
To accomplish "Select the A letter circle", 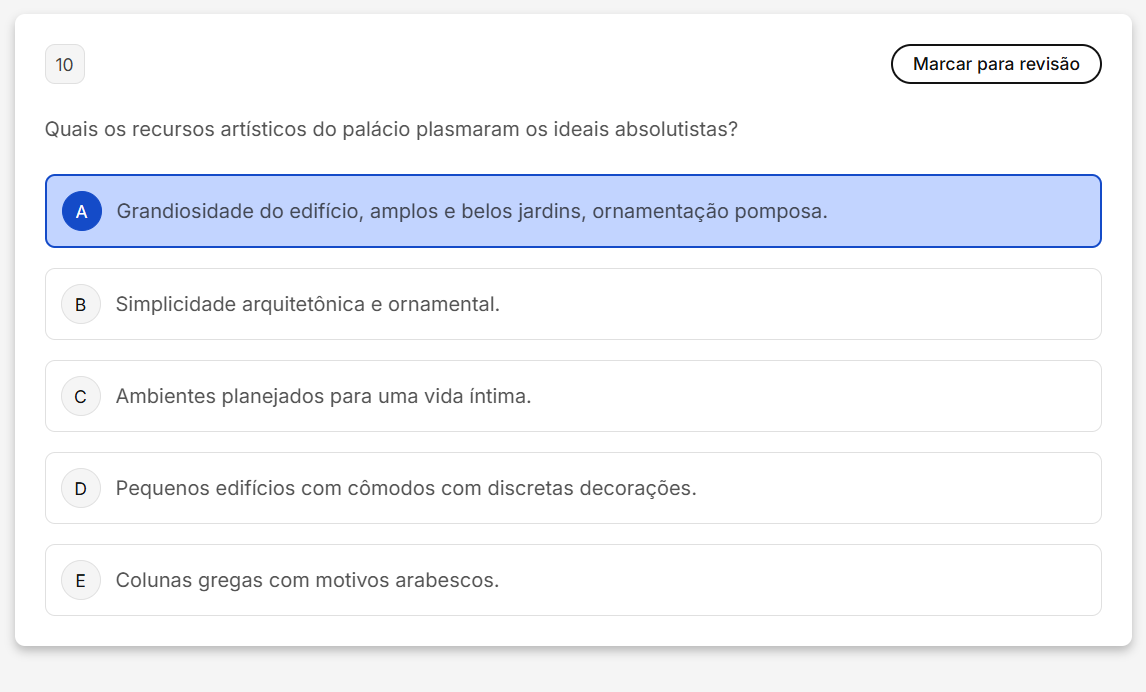I will coord(82,211).
